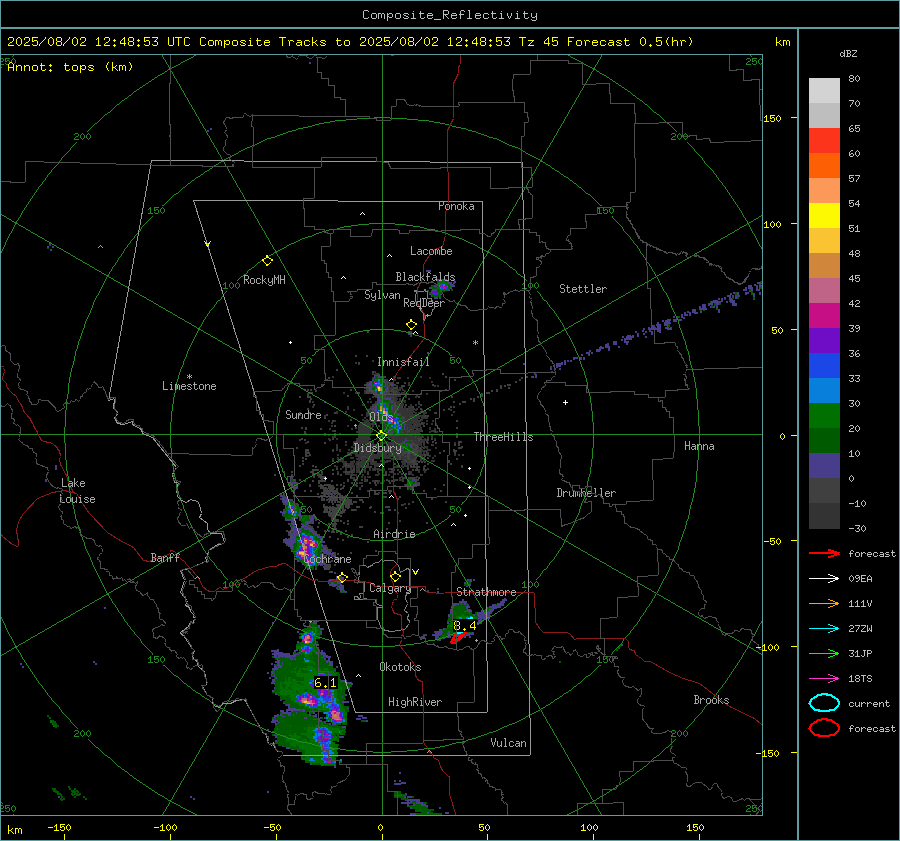This screenshot has width=900, height=841.
Task: Click the cyan current ellipse in legend
Action: (824, 703)
